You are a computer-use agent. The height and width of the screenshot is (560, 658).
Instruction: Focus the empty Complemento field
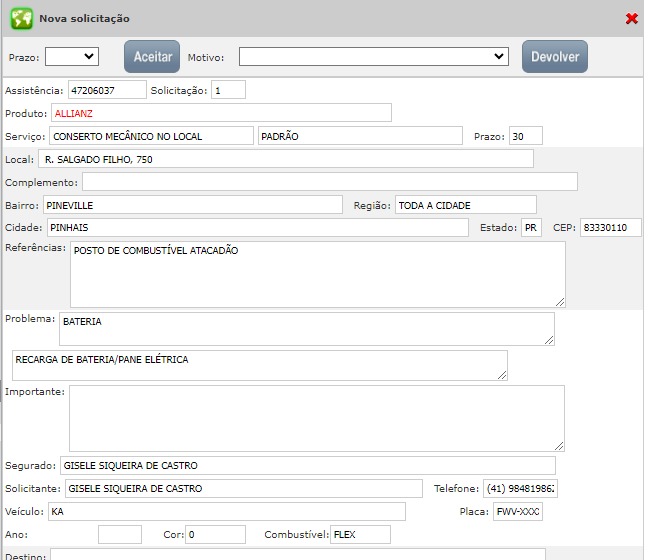click(x=329, y=182)
